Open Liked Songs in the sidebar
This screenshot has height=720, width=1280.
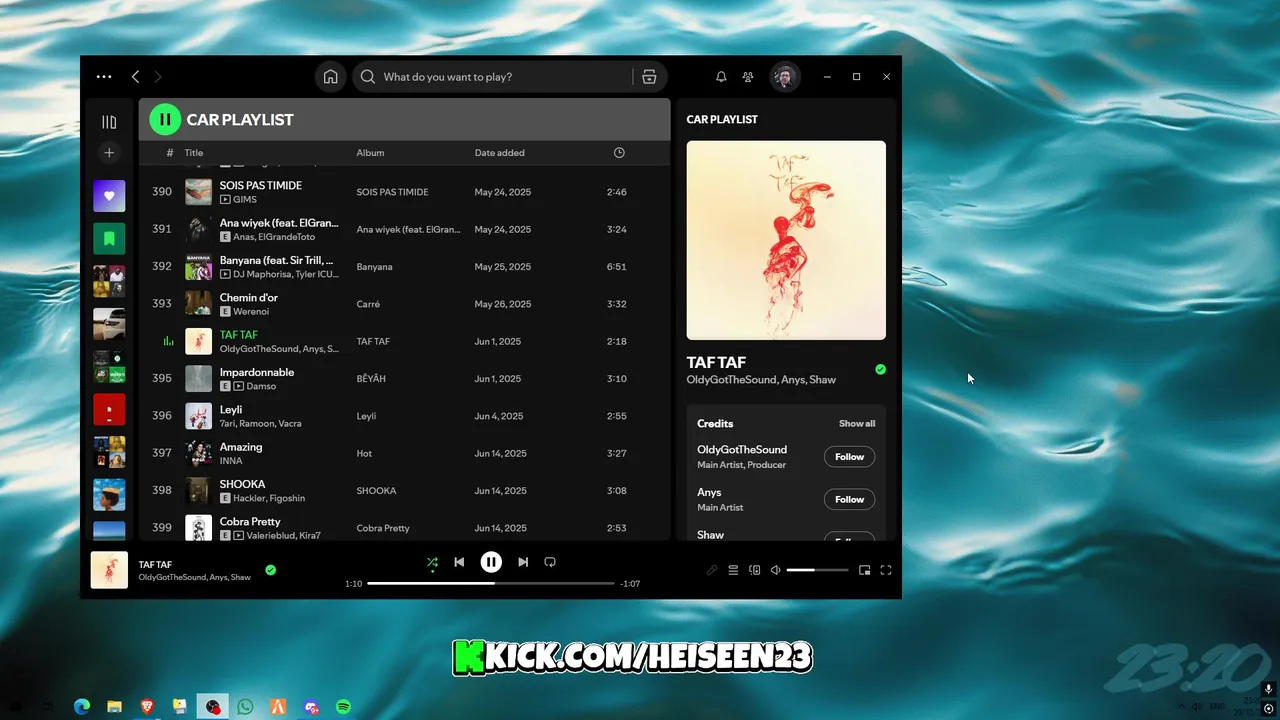[x=109, y=196]
